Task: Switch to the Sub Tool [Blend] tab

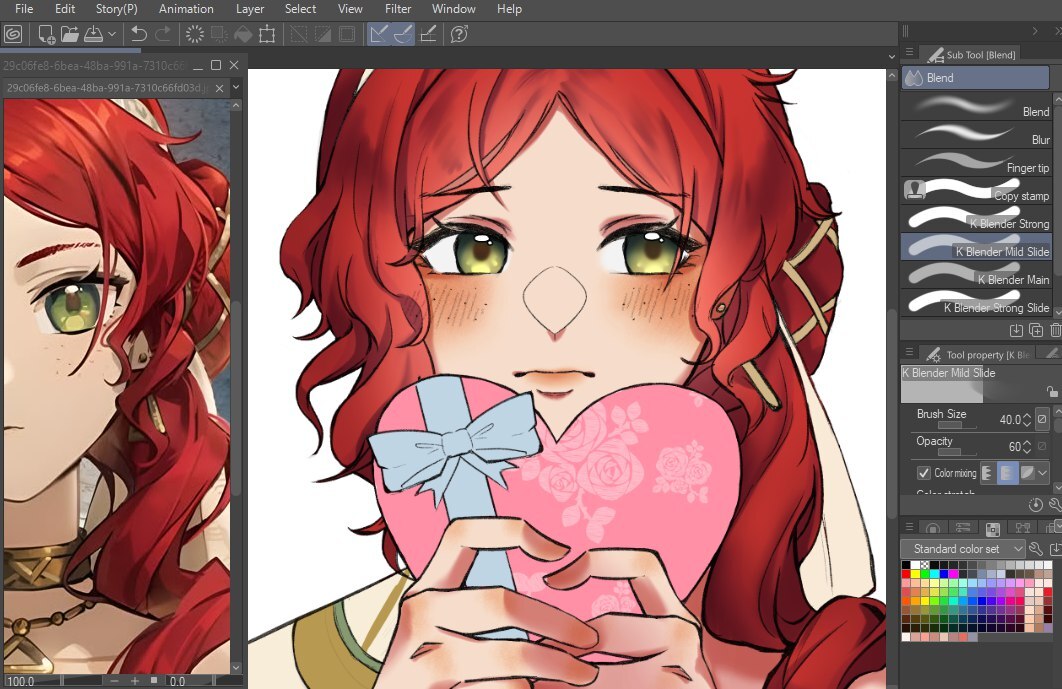Action: pyautogui.click(x=975, y=55)
